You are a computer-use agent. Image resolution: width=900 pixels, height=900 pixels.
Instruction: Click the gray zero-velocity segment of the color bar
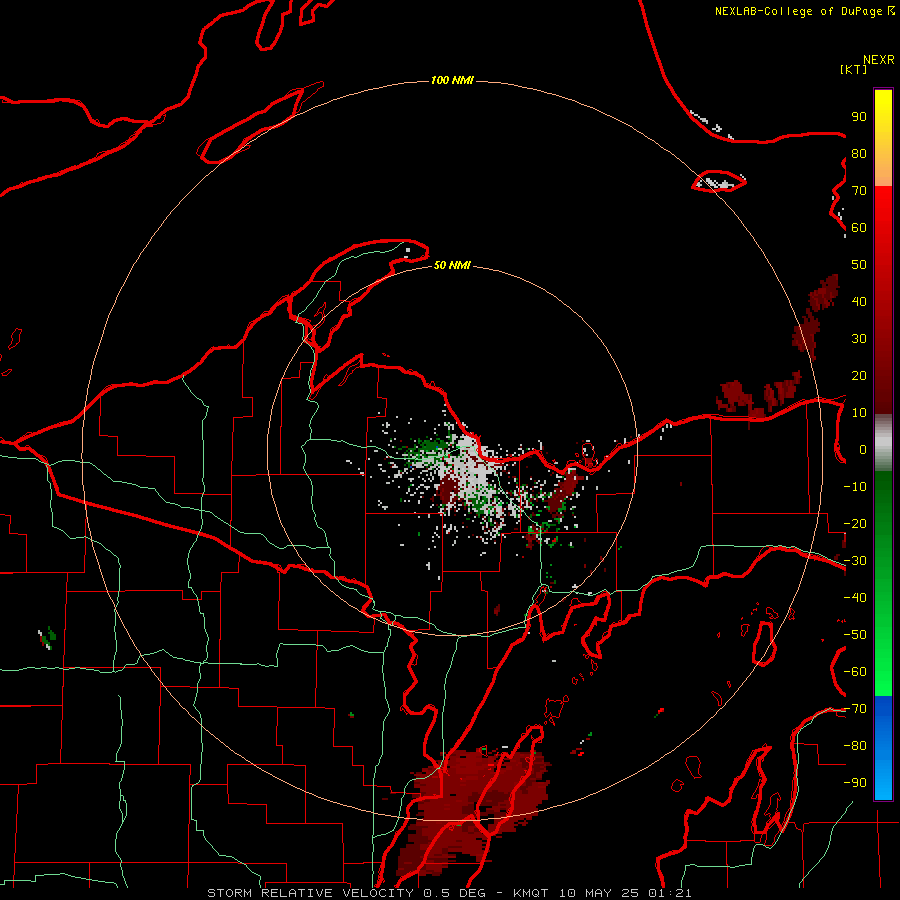tap(883, 443)
